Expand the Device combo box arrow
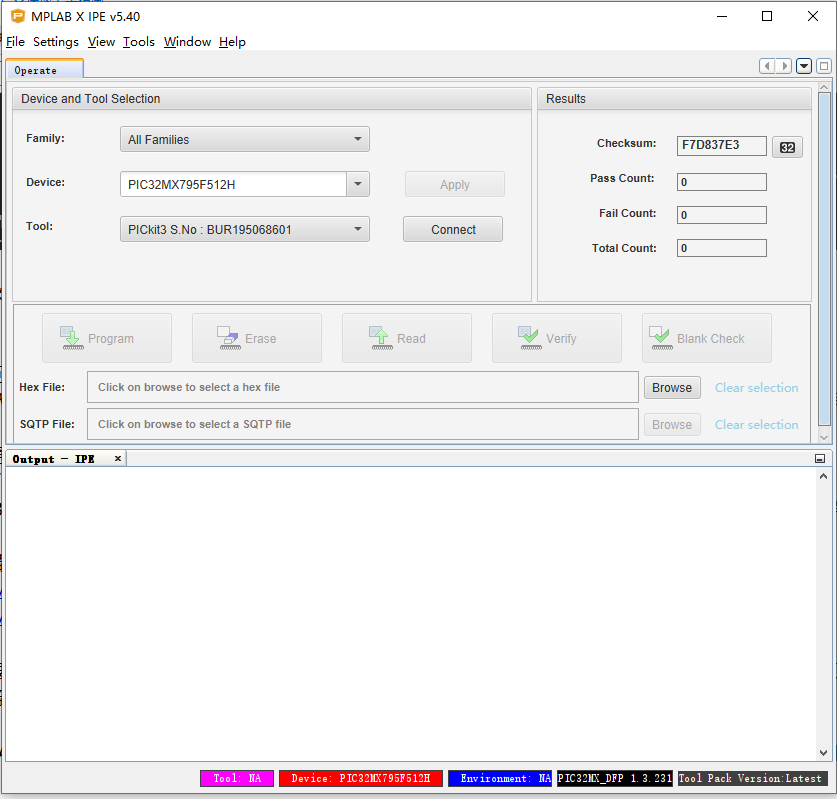Image resolution: width=837 pixels, height=799 pixels. 358,184
